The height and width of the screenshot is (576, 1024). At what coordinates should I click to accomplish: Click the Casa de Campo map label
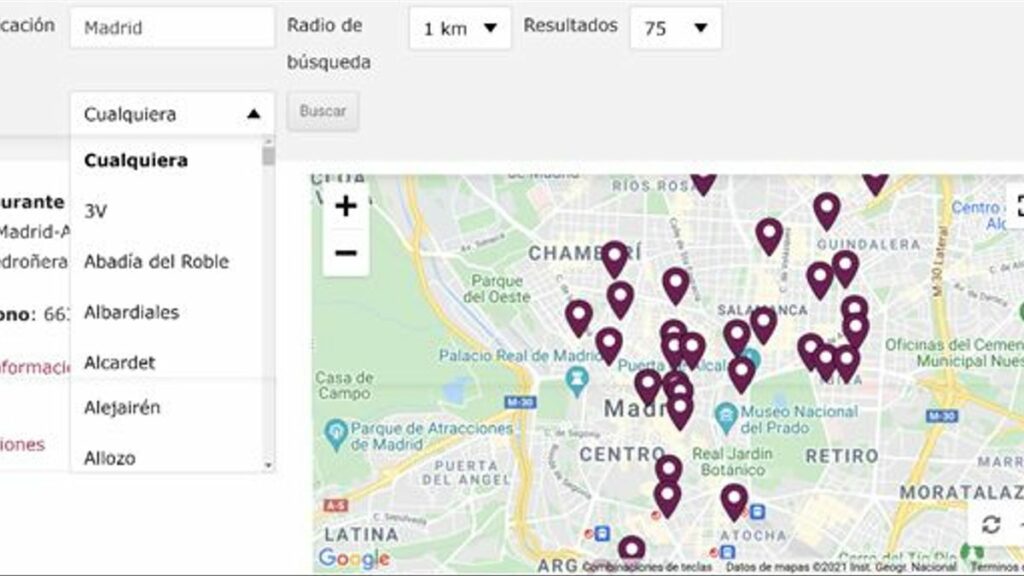344,385
